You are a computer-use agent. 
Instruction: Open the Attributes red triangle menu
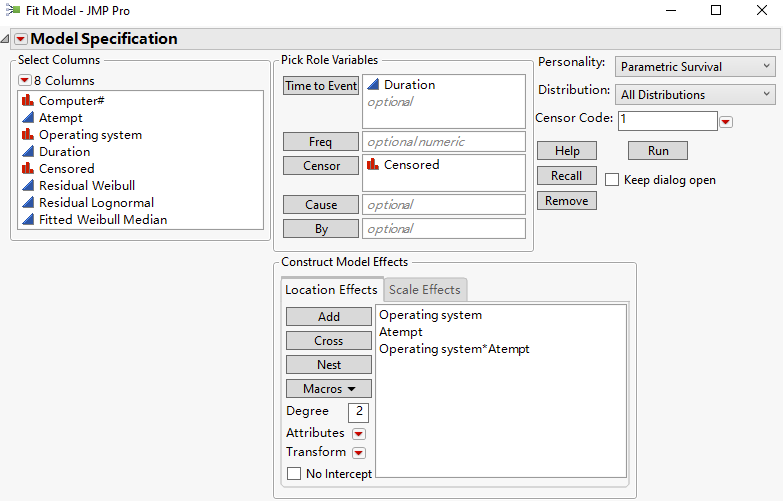pos(358,434)
